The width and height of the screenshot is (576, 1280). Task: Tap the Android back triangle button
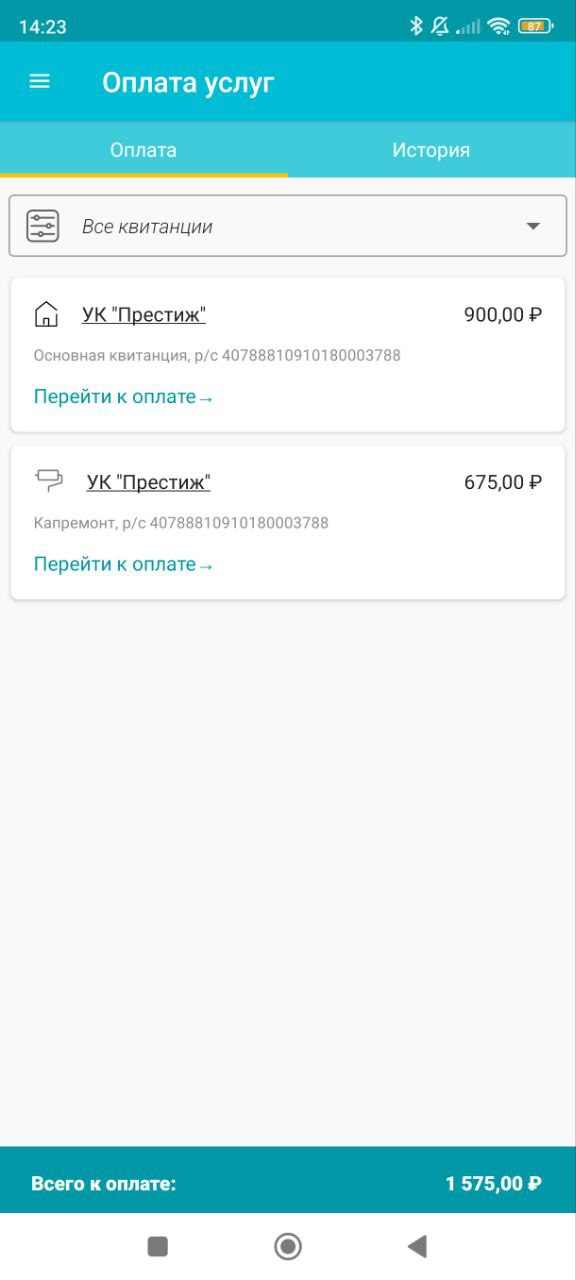click(x=418, y=1245)
